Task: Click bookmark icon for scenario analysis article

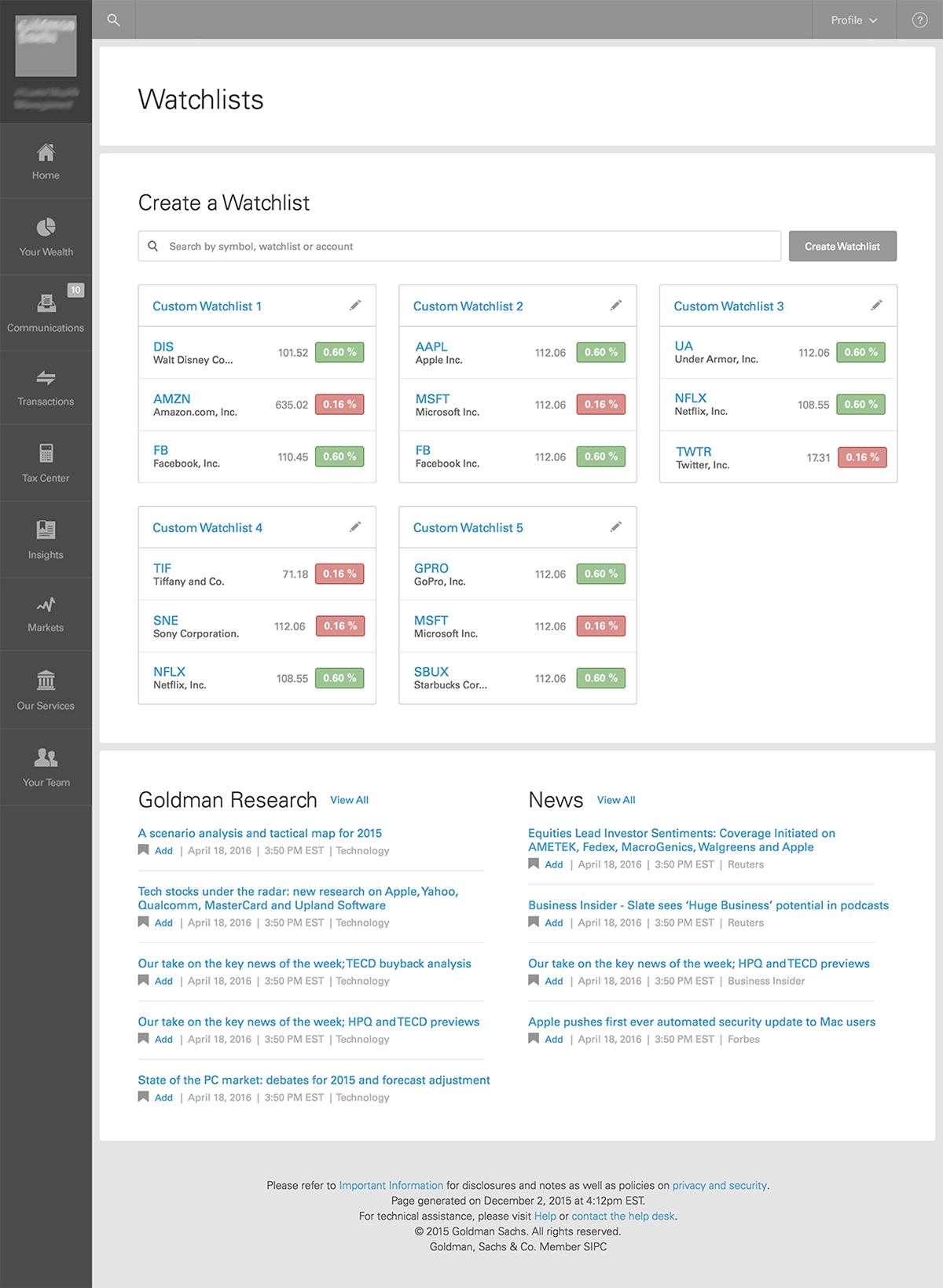Action: pyautogui.click(x=143, y=849)
